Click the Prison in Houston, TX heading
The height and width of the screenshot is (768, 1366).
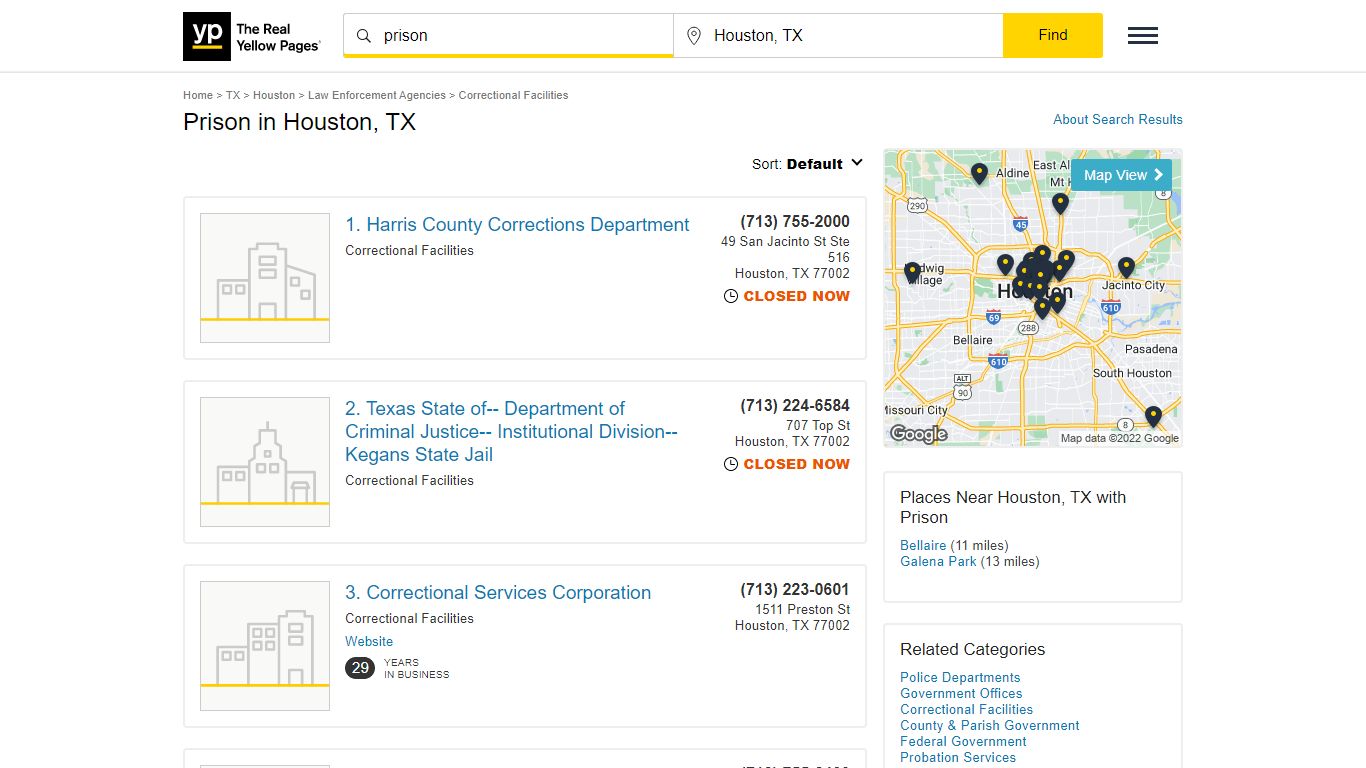click(x=299, y=122)
